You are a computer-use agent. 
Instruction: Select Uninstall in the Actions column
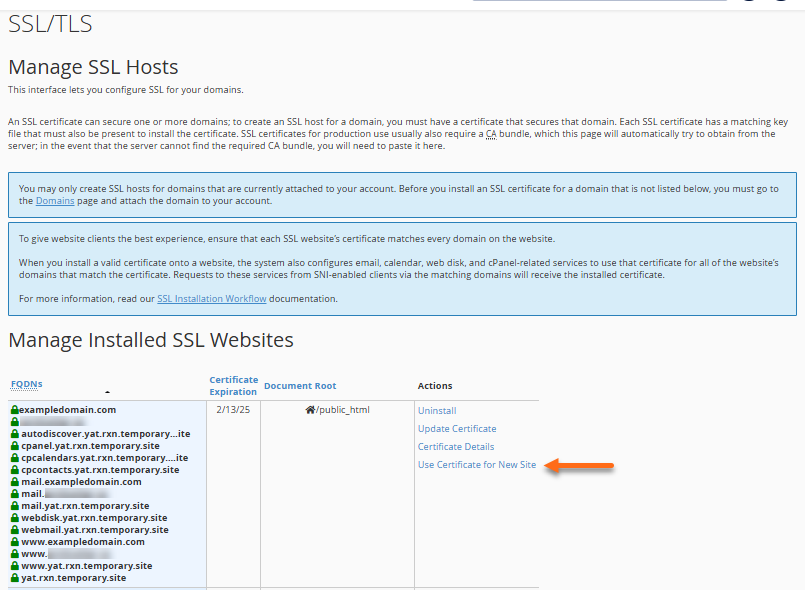(x=438, y=409)
